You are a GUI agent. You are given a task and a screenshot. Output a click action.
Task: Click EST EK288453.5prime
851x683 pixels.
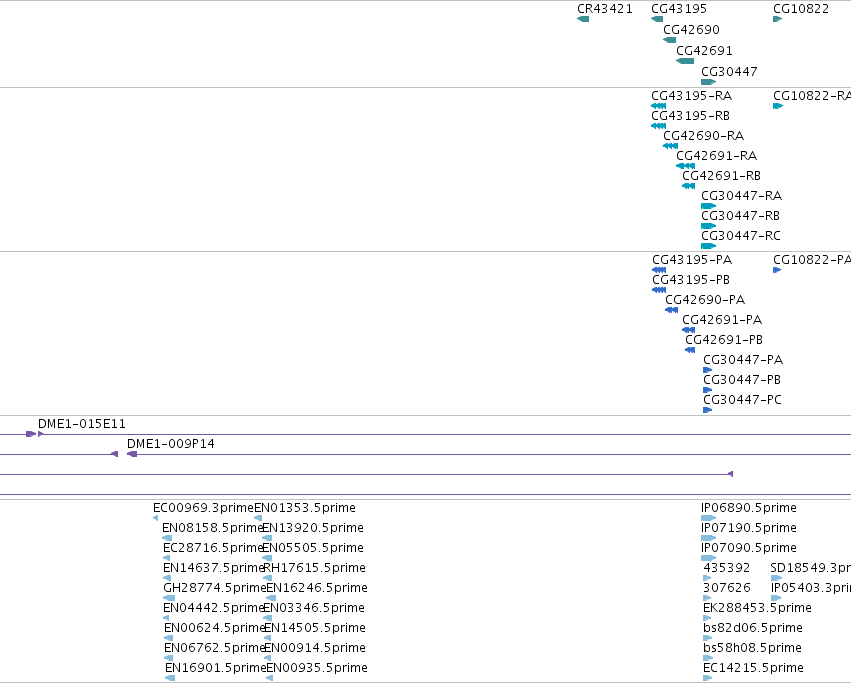coord(758,609)
